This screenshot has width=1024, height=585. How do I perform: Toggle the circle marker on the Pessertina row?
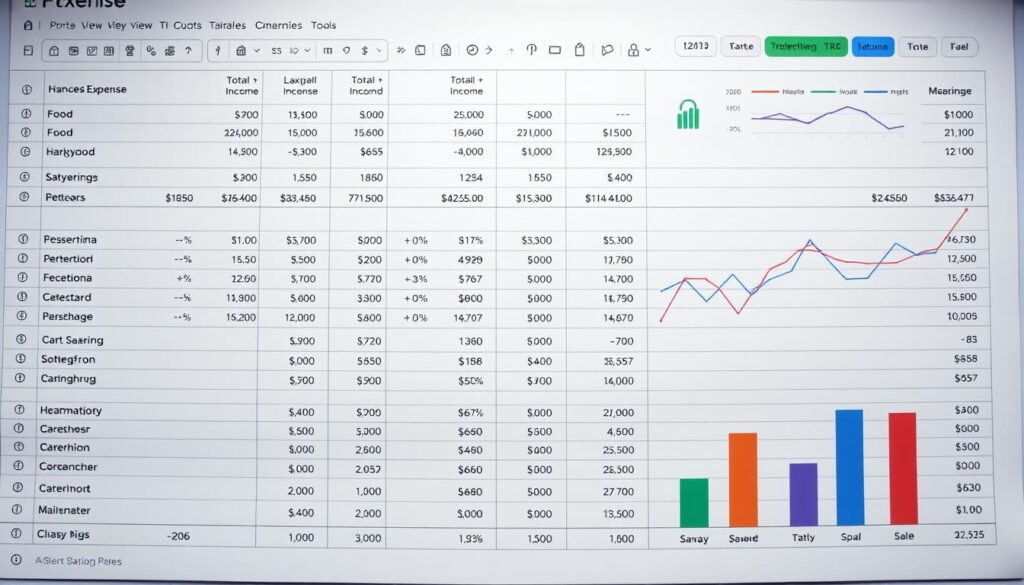[x=24, y=240]
